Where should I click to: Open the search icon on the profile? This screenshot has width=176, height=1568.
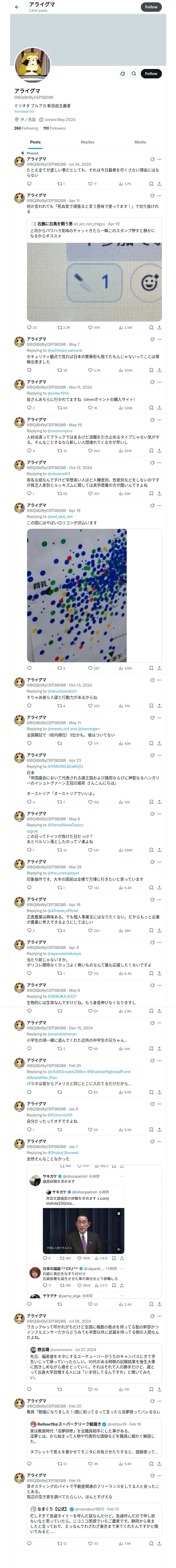(133, 74)
